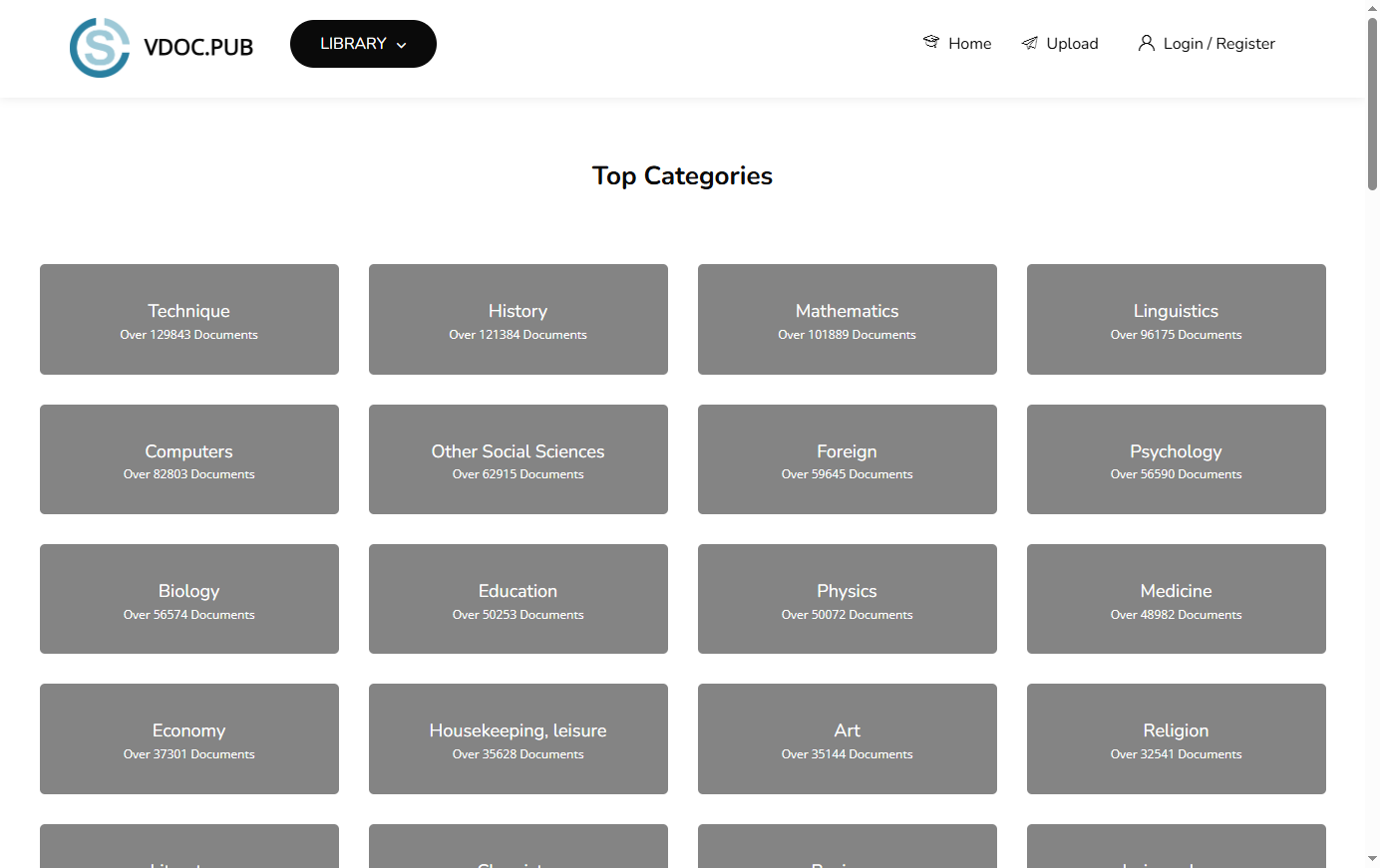Viewport: 1380px width, 868px height.
Task: View the Medicine category card
Action: point(1177,599)
